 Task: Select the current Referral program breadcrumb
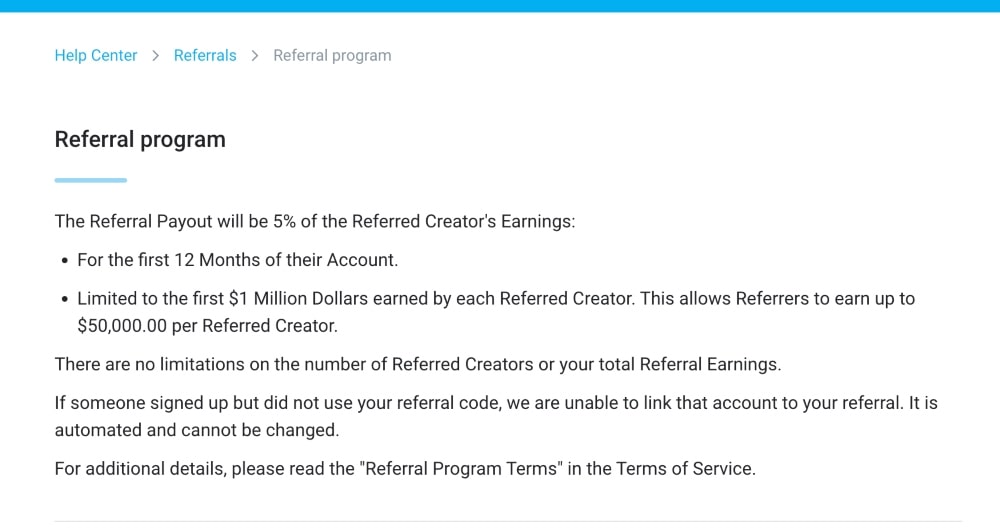(332, 55)
